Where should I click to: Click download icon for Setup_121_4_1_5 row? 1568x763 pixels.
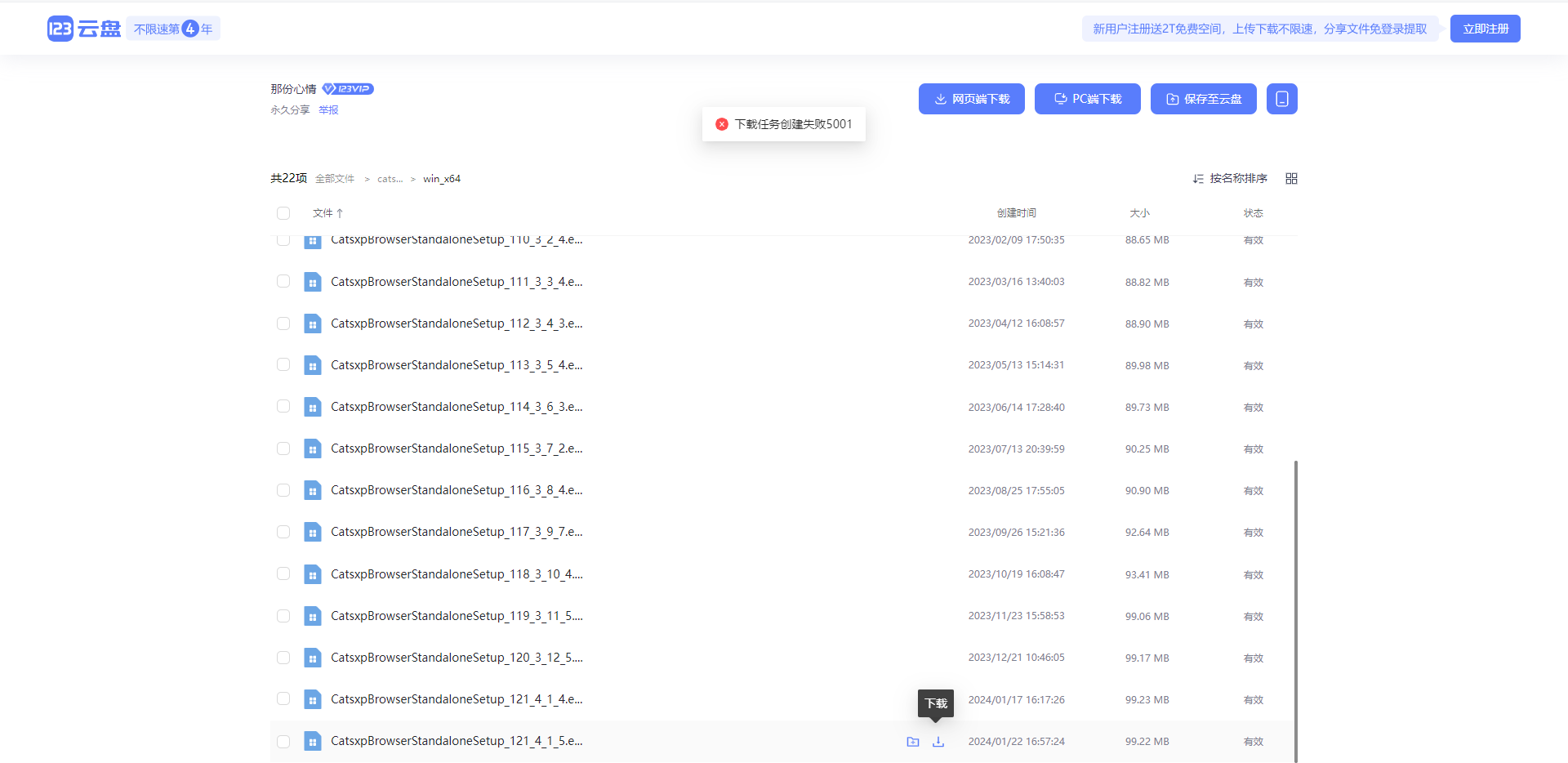click(938, 742)
